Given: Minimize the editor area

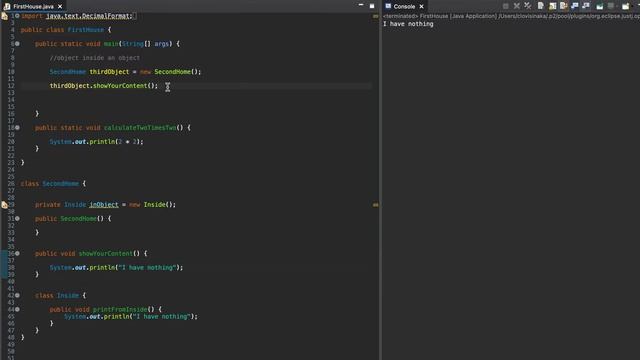Looking at the screenshot, I should [x=361, y=5].
